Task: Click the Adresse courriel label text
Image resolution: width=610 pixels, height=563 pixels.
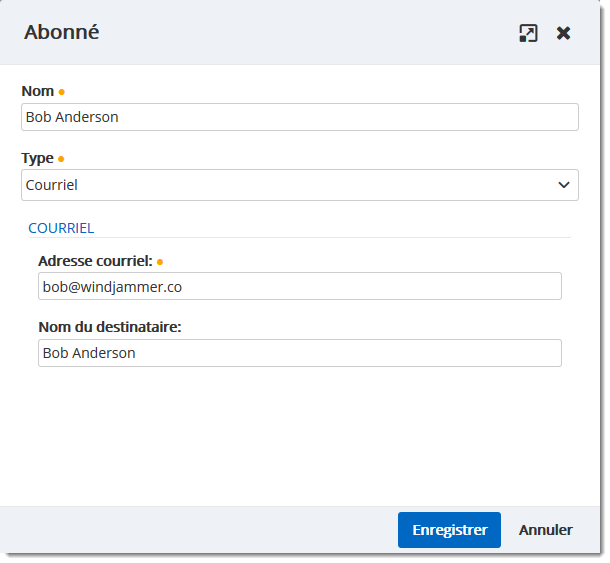Action: 95,261
